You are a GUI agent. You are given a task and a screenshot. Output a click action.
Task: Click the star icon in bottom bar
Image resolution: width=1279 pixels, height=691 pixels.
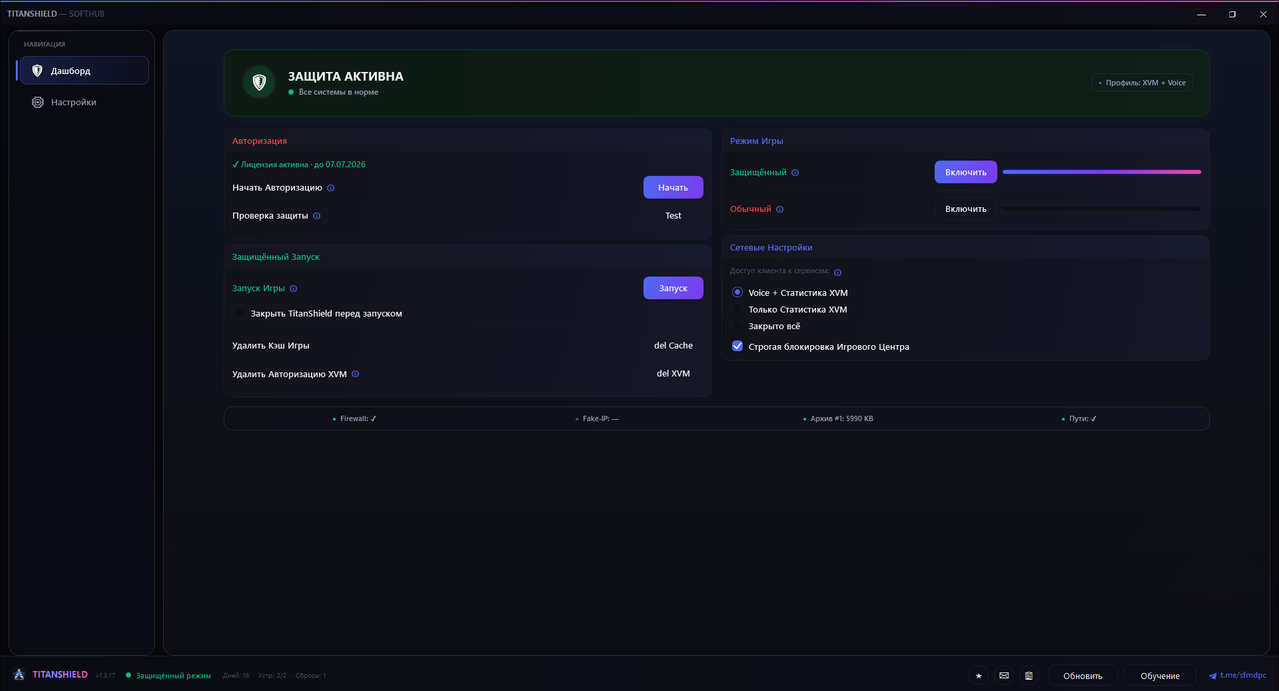point(978,676)
